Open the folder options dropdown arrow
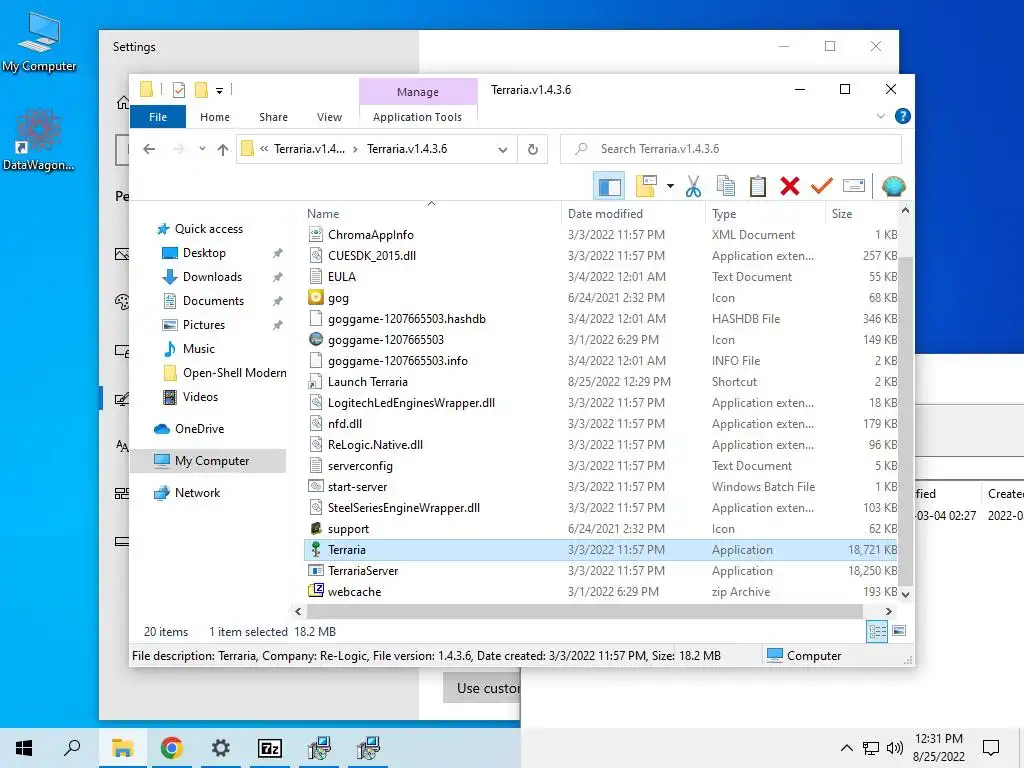The width and height of the screenshot is (1024, 768). tap(670, 187)
